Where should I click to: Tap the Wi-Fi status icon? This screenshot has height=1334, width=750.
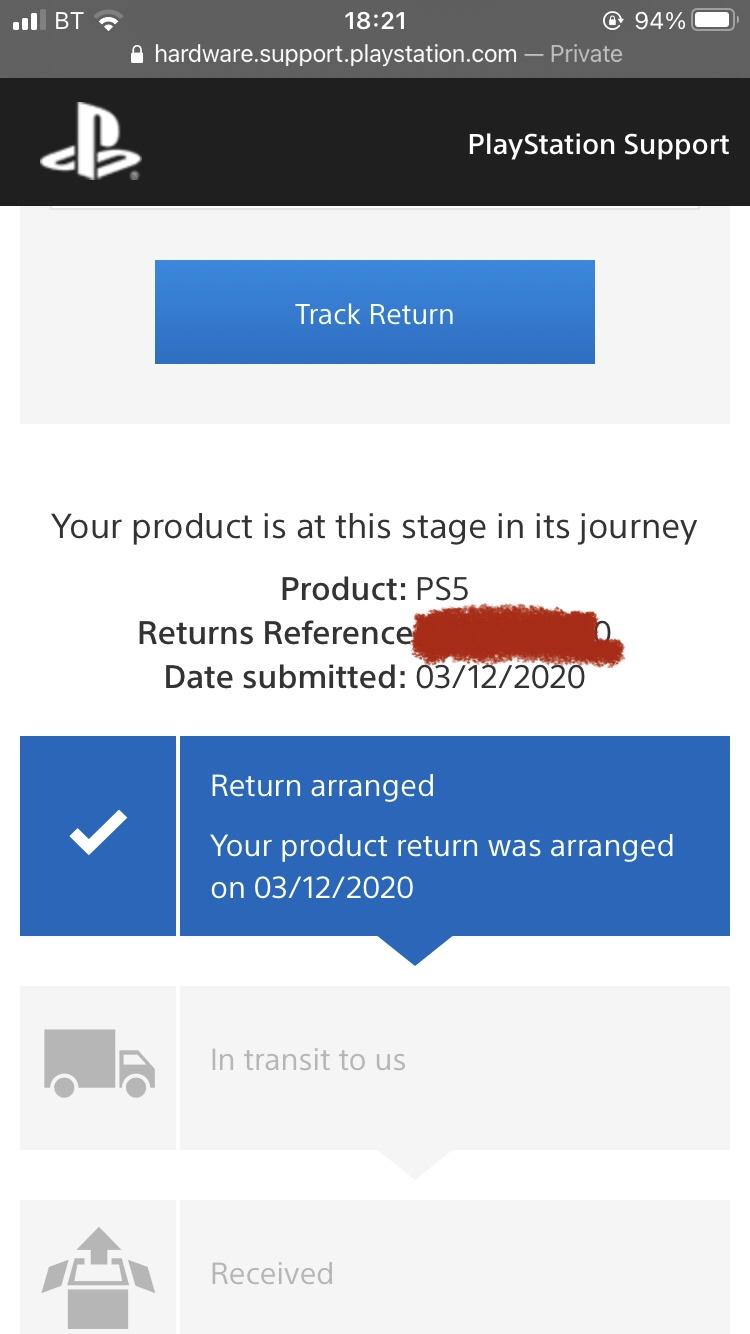107,21
